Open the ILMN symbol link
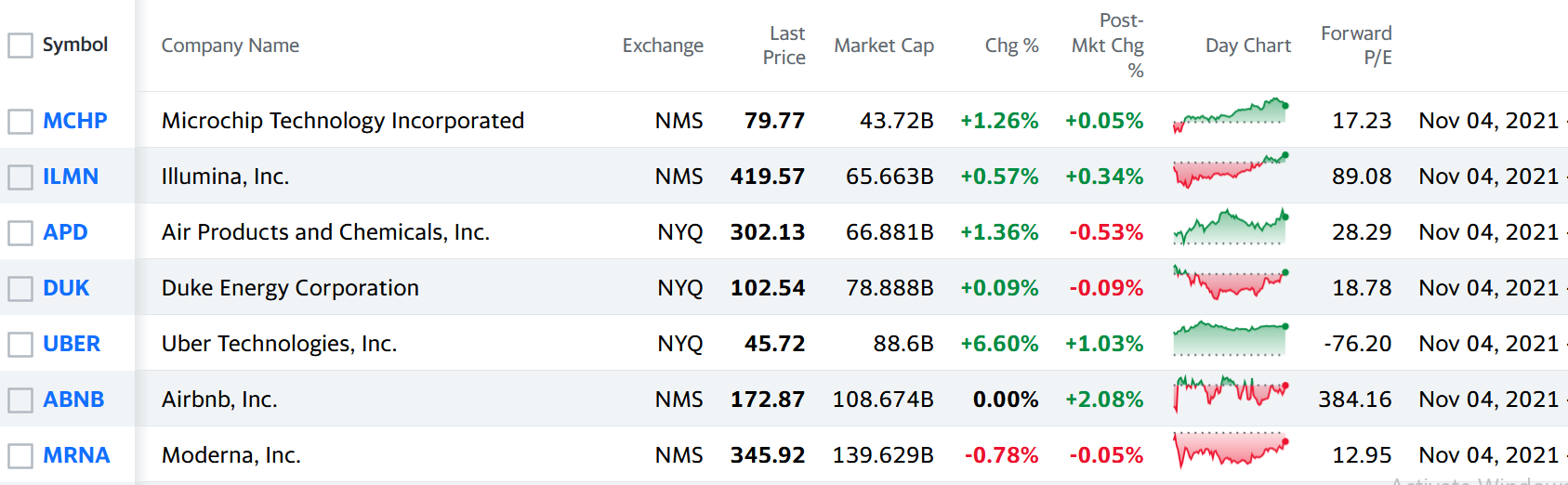Viewport: 1568px width, 485px height. tap(71, 177)
